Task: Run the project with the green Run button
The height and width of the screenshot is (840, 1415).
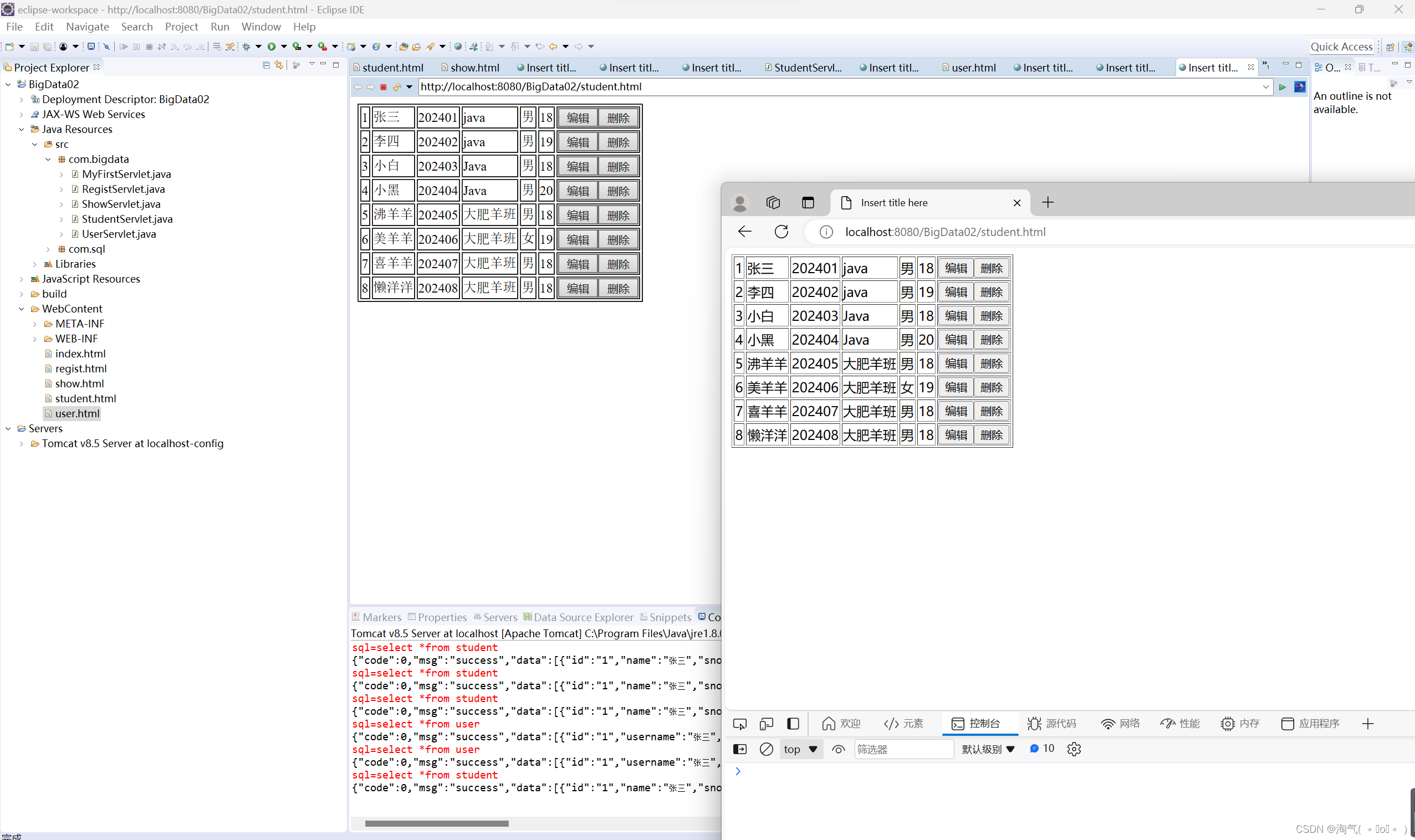Action: (272, 47)
